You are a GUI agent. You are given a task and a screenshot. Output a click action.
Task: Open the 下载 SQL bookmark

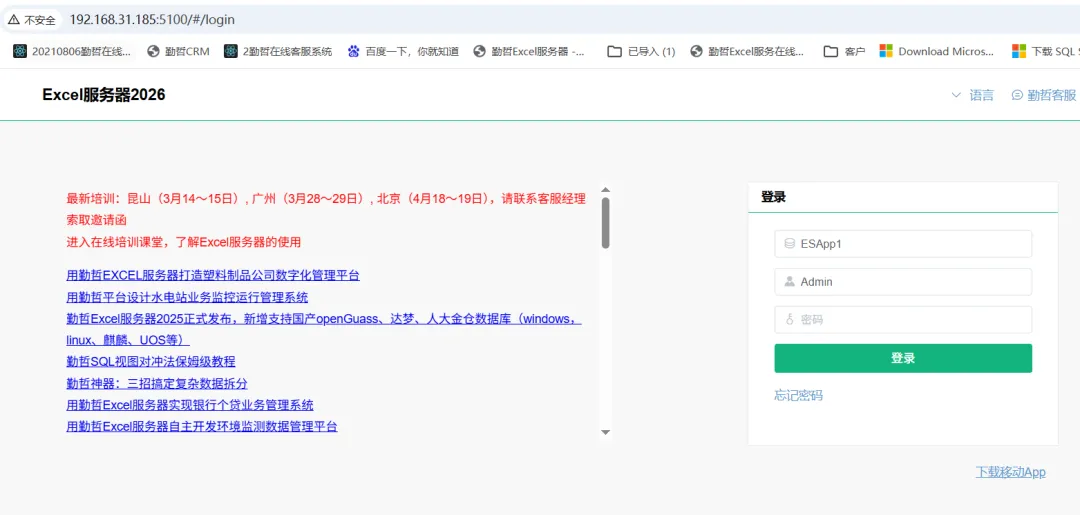coord(1046,51)
